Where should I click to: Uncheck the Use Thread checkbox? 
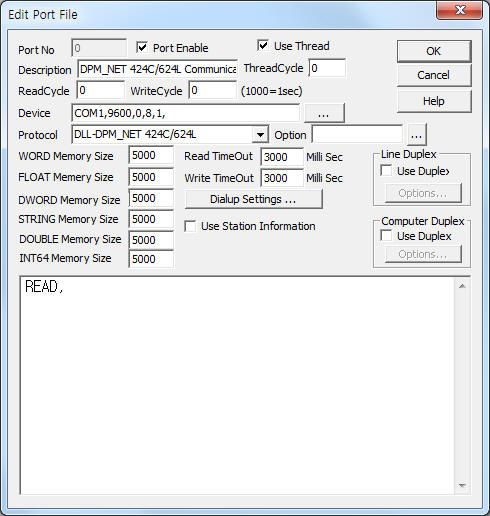pos(263,45)
